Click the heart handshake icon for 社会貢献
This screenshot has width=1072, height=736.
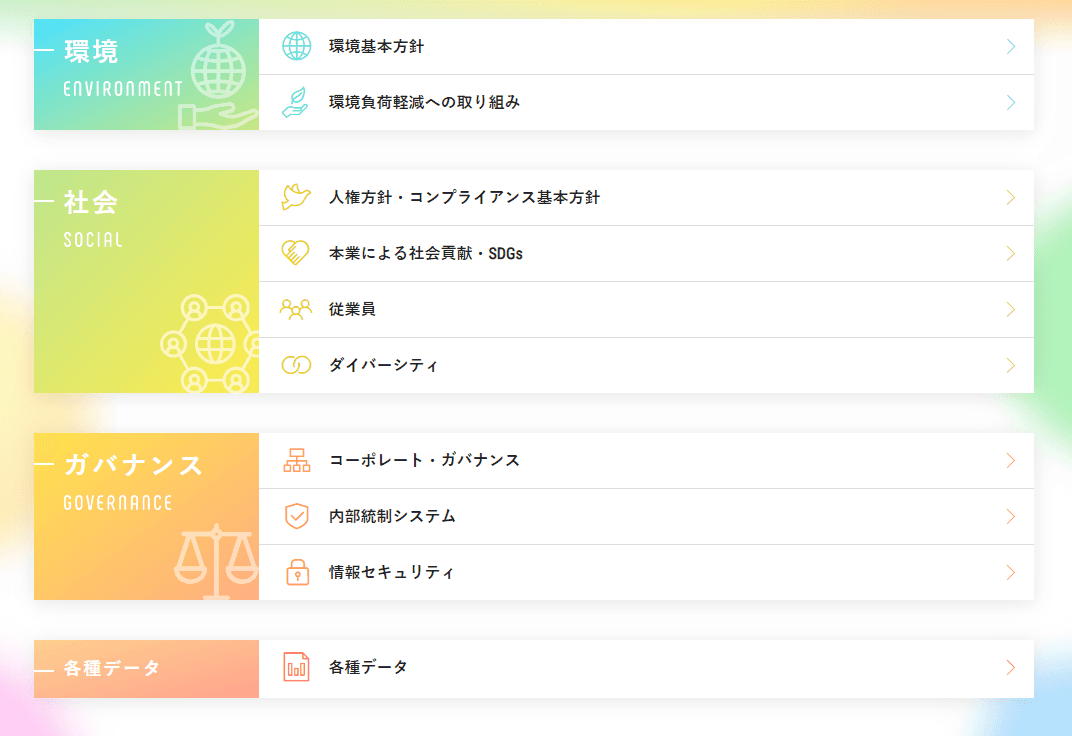click(296, 253)
